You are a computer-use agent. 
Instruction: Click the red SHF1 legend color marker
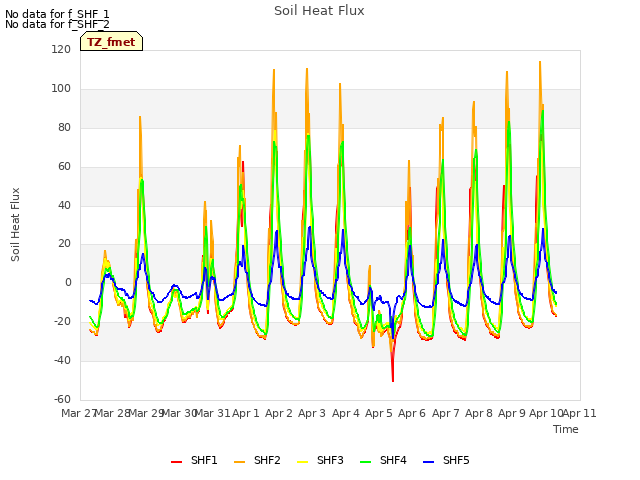176,462
